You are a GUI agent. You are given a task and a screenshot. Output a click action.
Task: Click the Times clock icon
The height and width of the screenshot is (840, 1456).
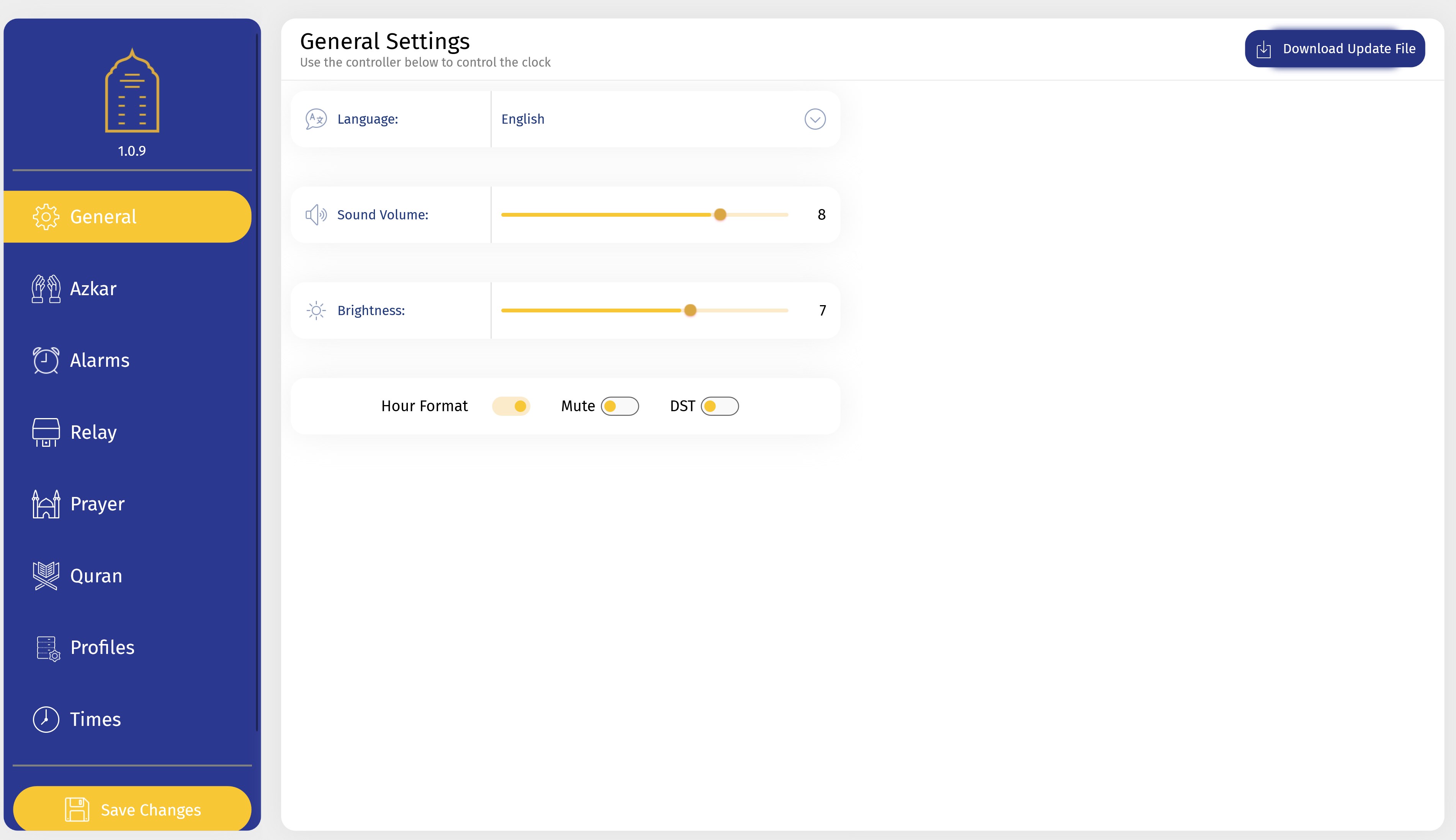coord(46,719)
